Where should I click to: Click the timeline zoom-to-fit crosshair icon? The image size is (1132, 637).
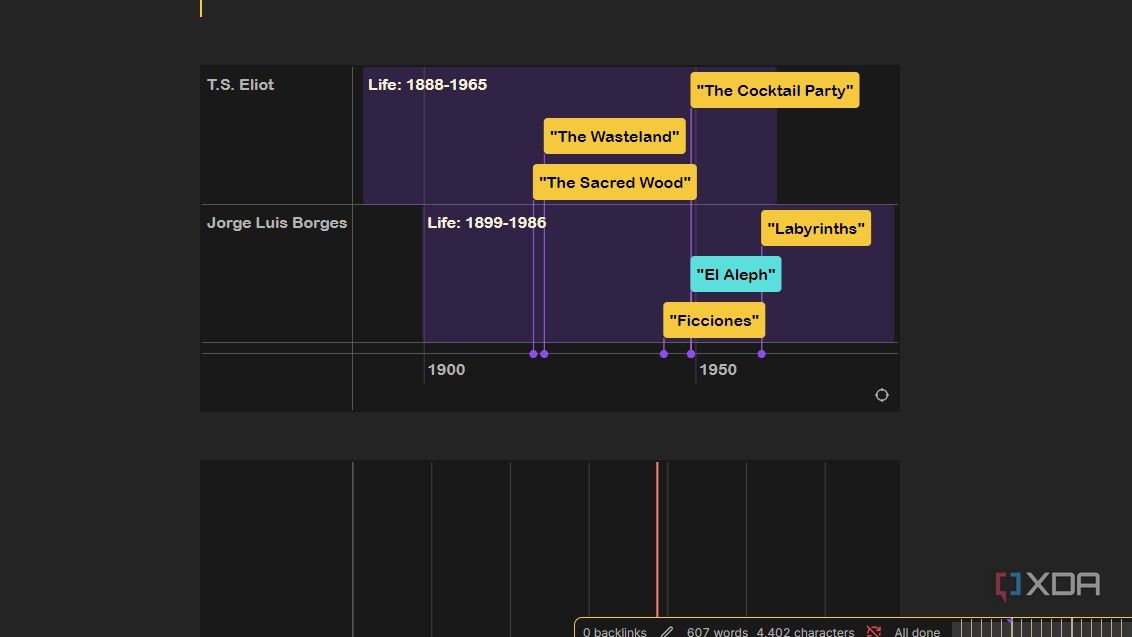[x=881, y=395]
